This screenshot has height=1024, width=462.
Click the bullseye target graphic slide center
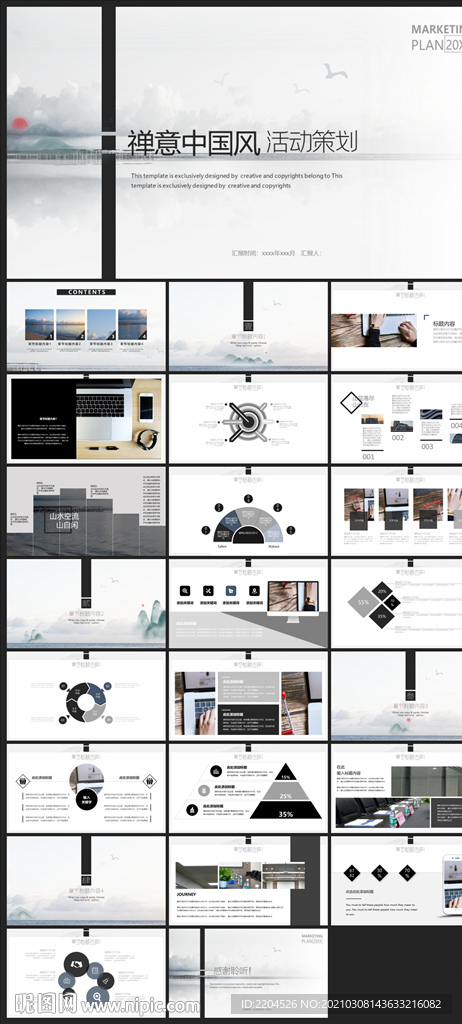coord(248,421)
